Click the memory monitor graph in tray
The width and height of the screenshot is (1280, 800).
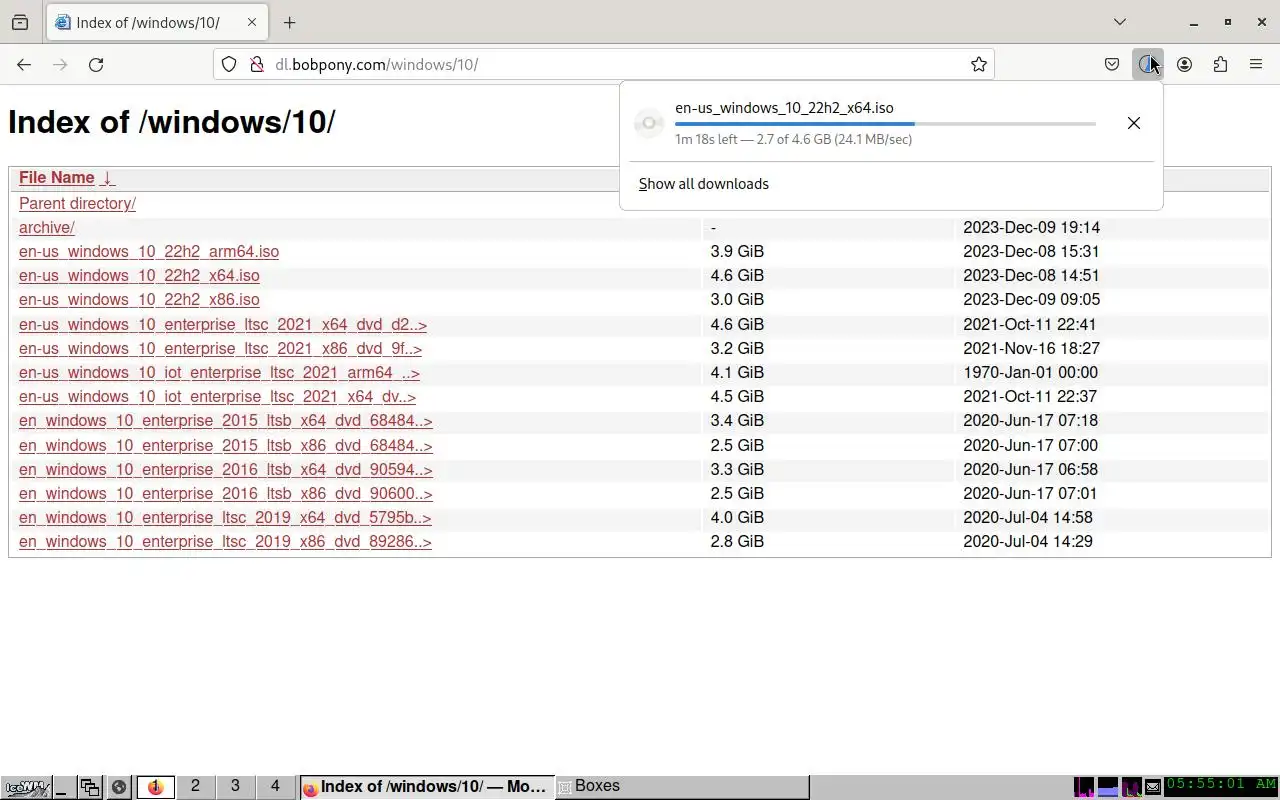[1108, 787]
